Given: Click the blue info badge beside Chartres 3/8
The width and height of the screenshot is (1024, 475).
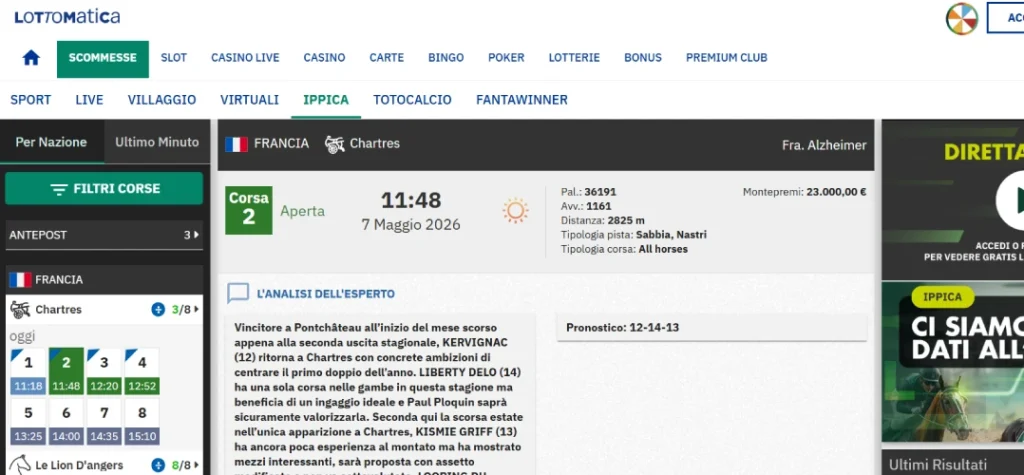Looking at the screenshot, I should tap(158, 310).
